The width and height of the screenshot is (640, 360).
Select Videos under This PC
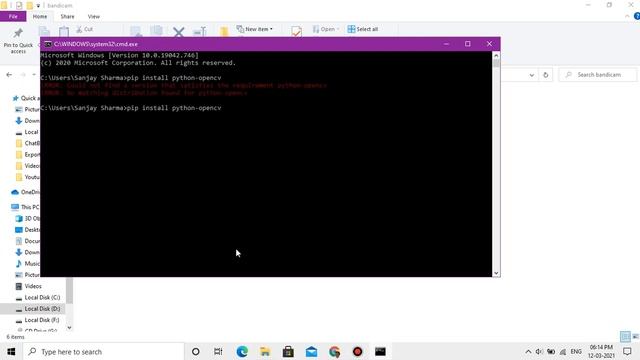point(29,286)
